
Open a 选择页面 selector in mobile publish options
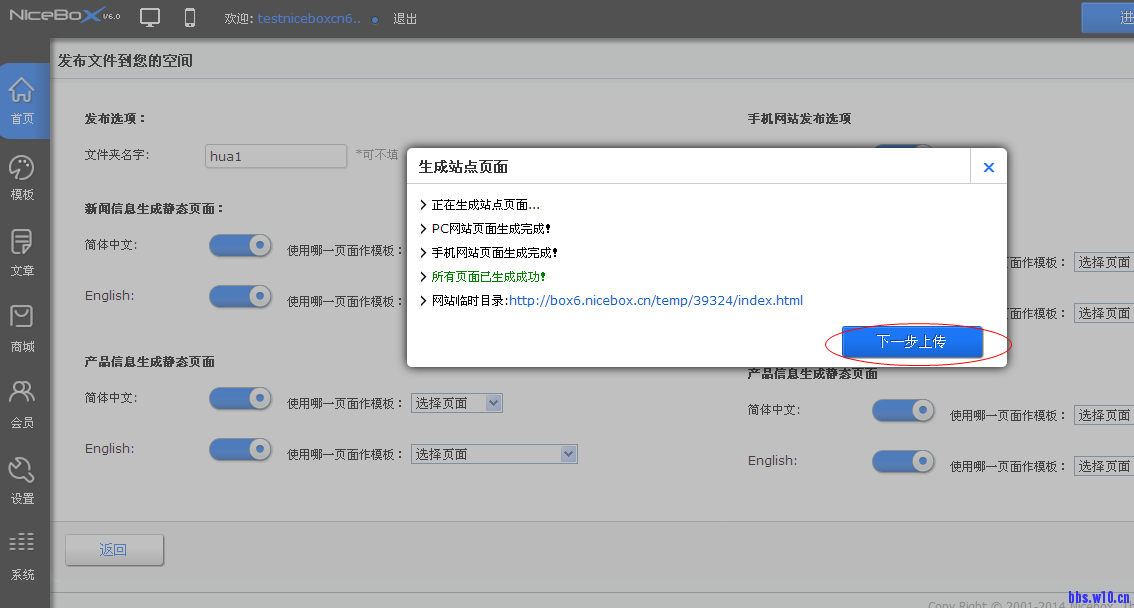click(x=1106, y=262)
